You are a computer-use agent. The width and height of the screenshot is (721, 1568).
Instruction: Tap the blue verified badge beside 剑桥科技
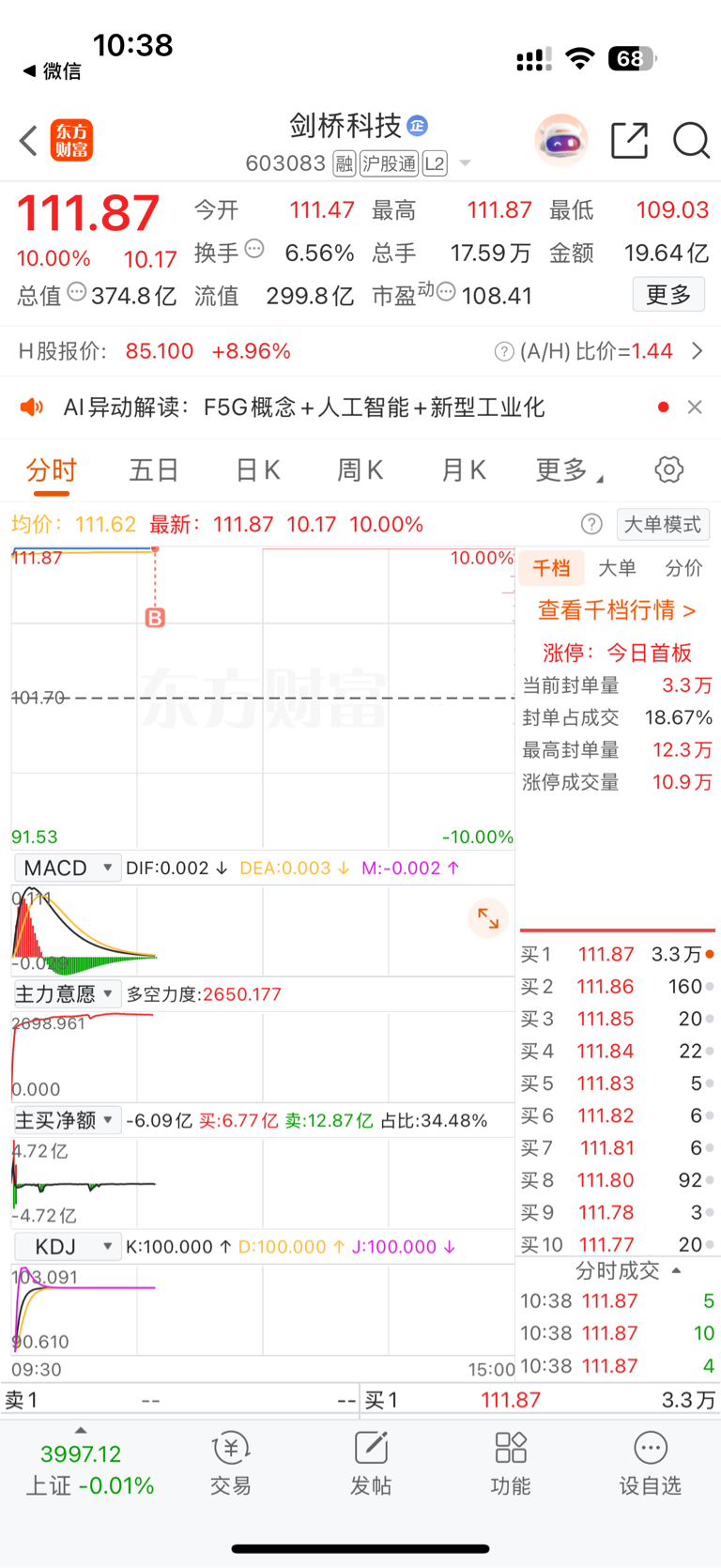click(418, 125)
